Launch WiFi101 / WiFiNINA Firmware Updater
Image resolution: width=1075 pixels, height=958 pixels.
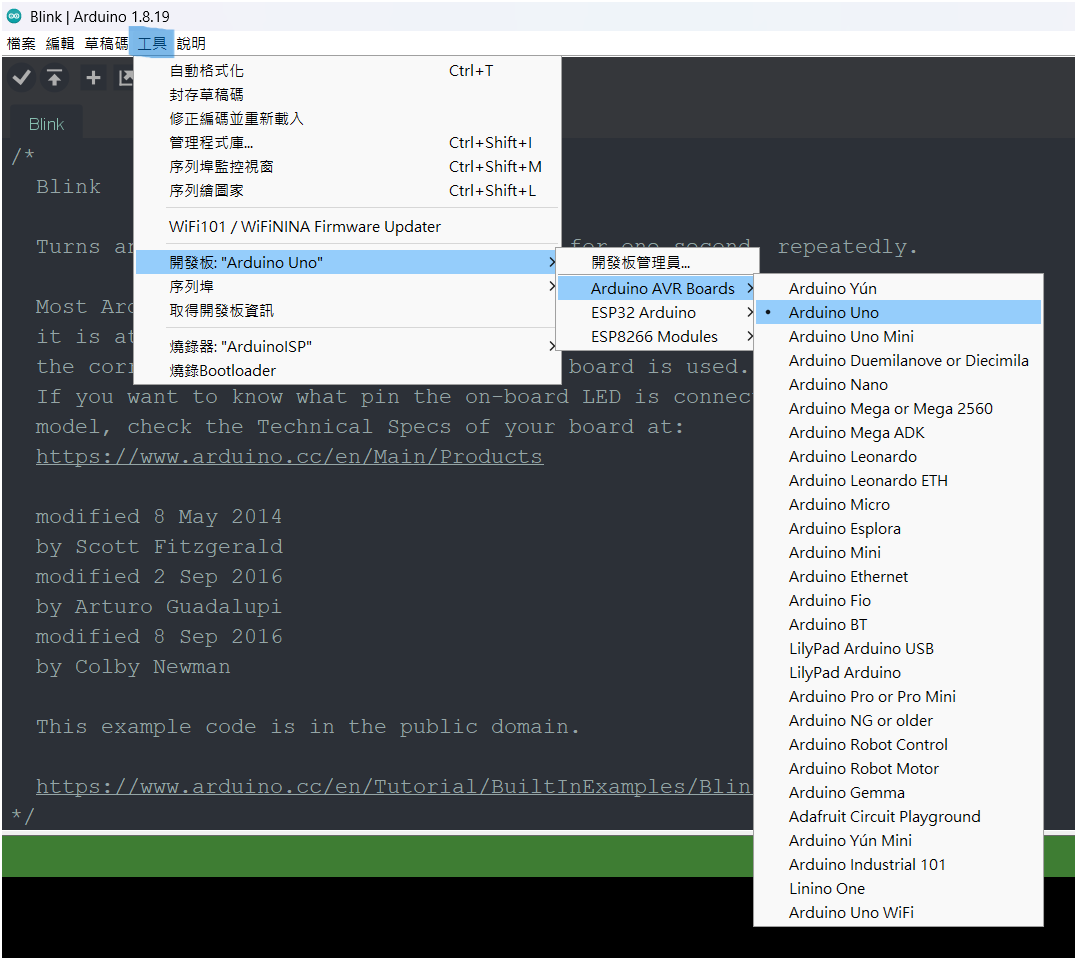point(347,226)
